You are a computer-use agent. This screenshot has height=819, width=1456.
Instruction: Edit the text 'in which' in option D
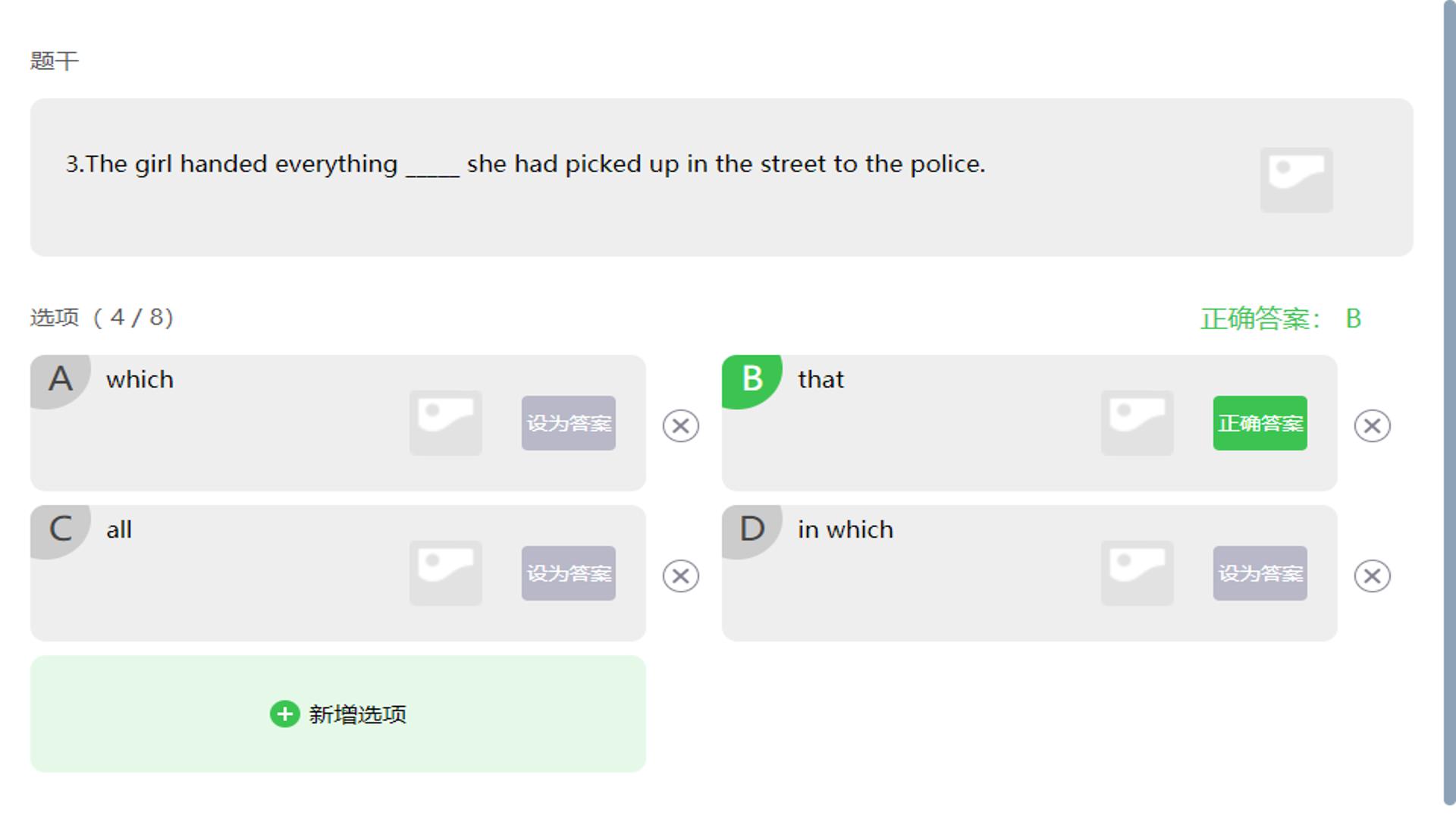point(846,529)
